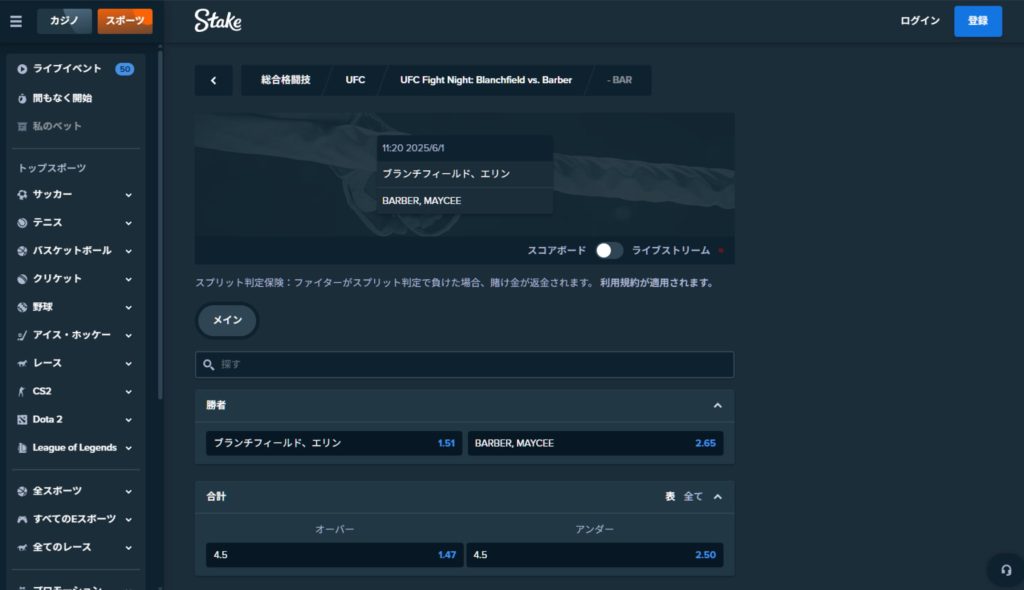Collapse the 勝者 market section
The height and width of the screenshot is (590, 1024).
pos(718,406)
